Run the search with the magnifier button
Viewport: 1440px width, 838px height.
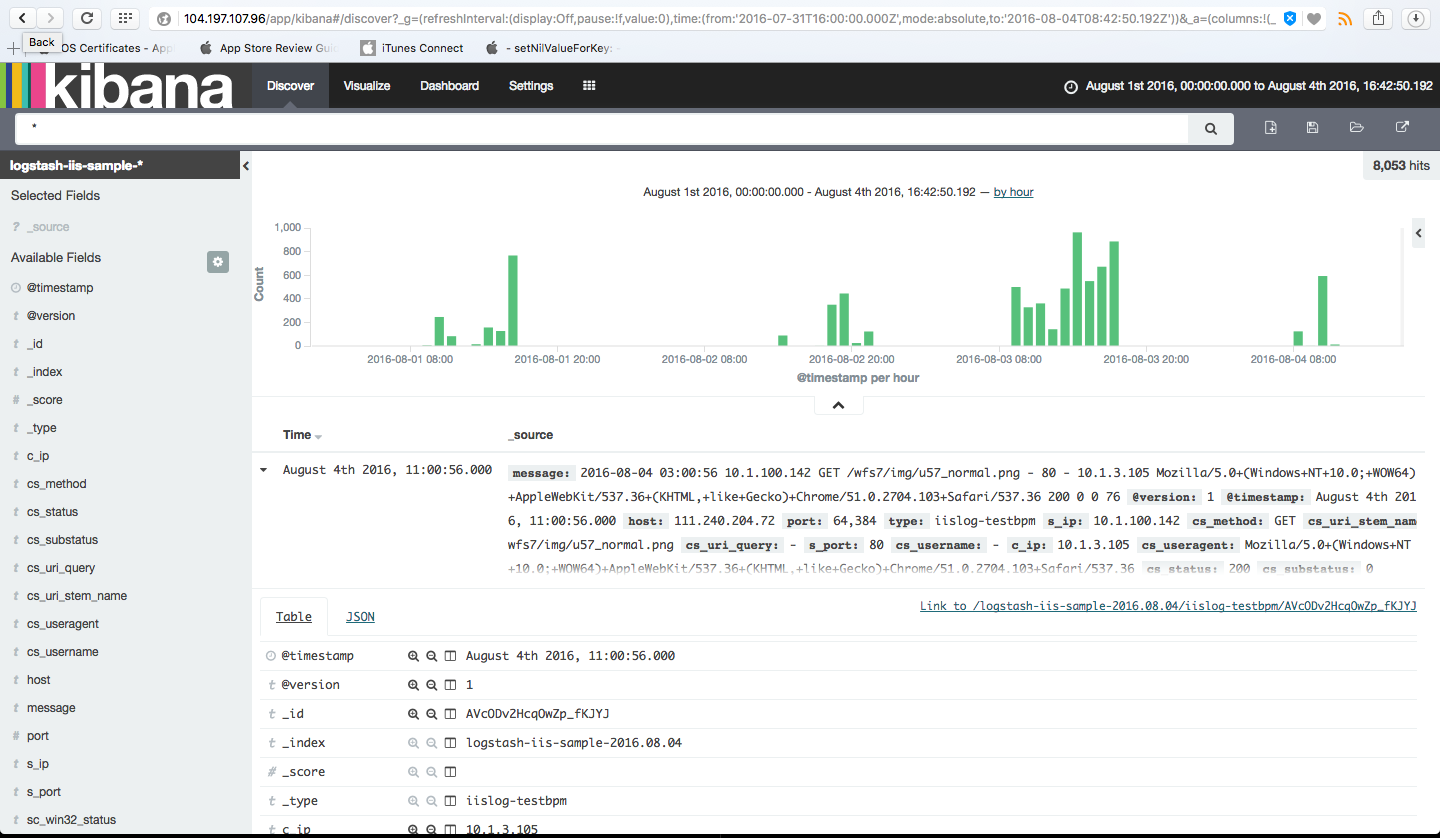point(1210,128)
